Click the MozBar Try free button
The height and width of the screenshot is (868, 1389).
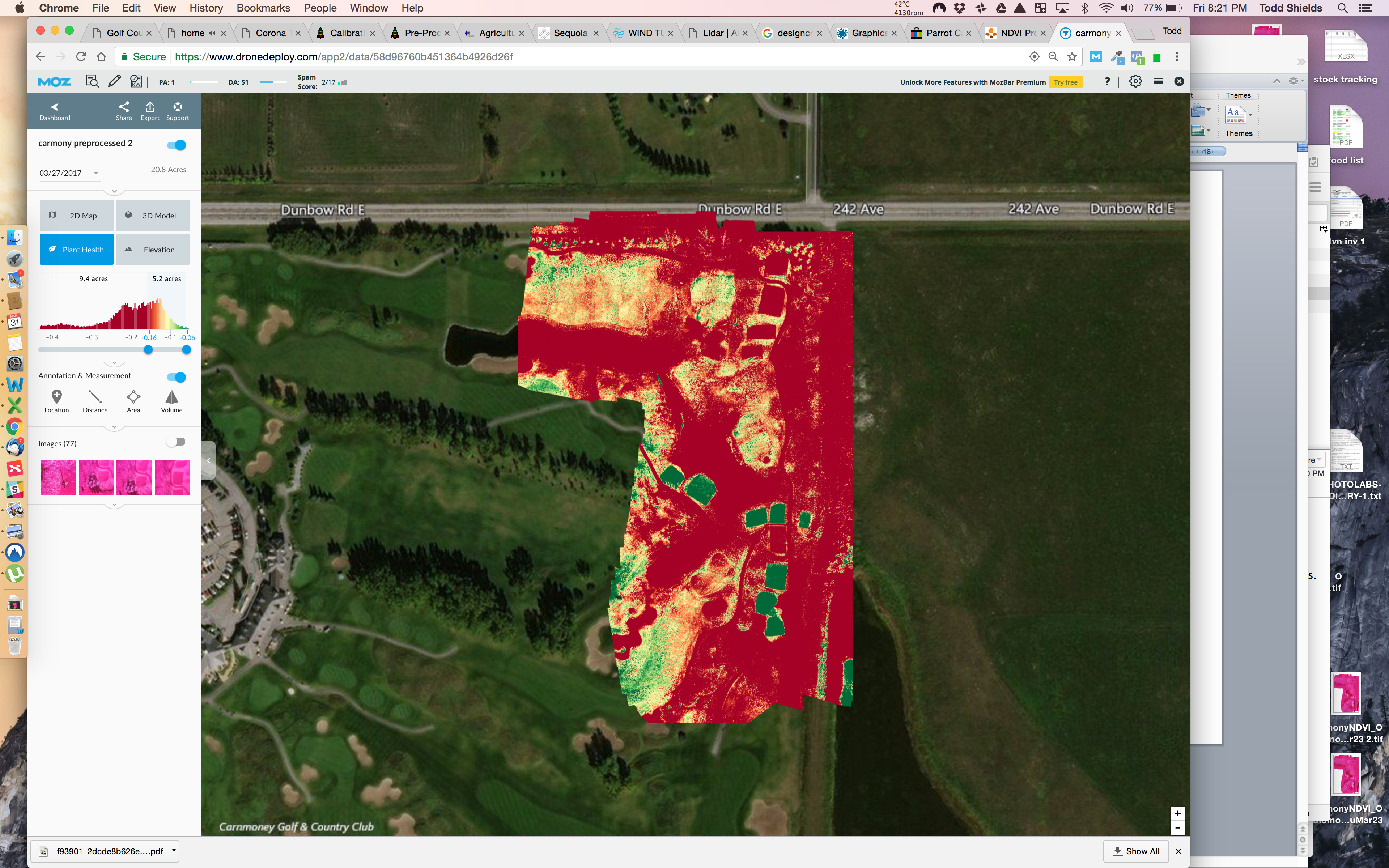point(1065,82)
